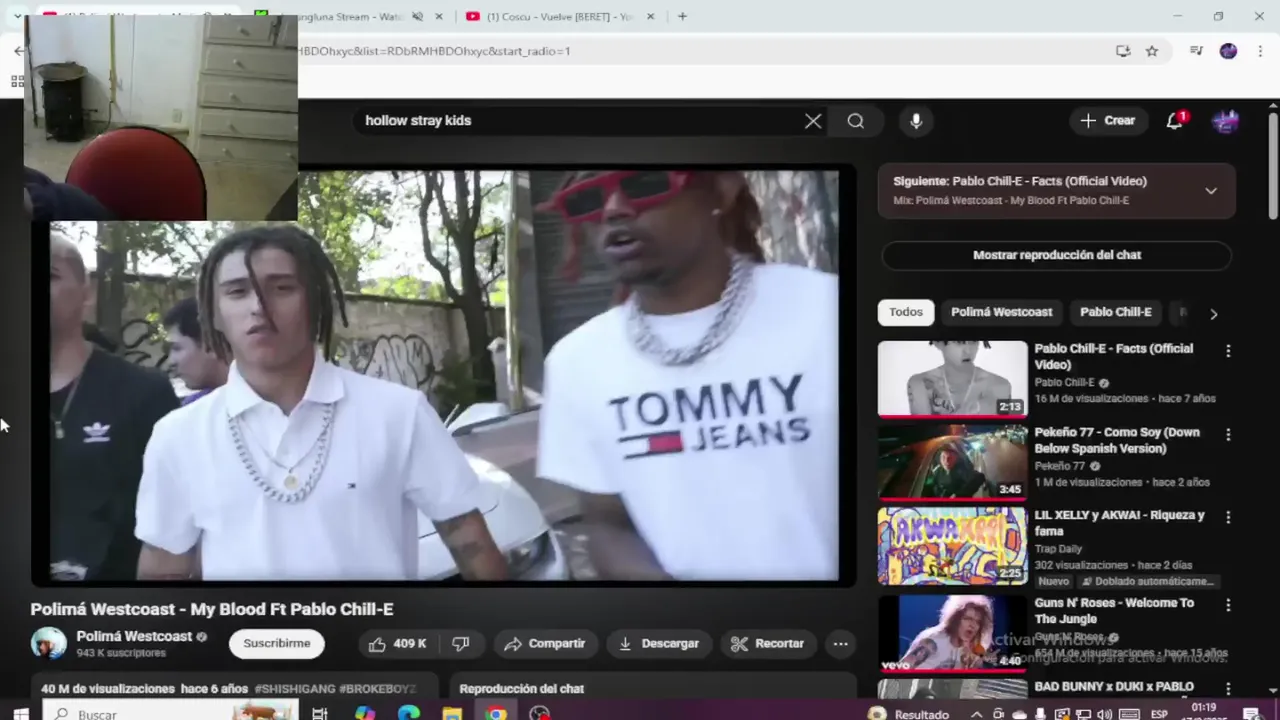This screenshot has width=1280, height=720.
Task: Open the #SHISHIGANG hashtag link
Action: [295, 689]
